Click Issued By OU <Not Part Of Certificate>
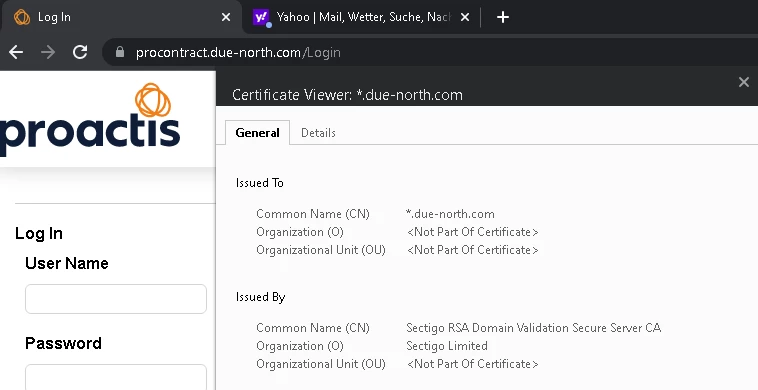The height and width of the screenshot is (390, 758). (x=473, y=364)
